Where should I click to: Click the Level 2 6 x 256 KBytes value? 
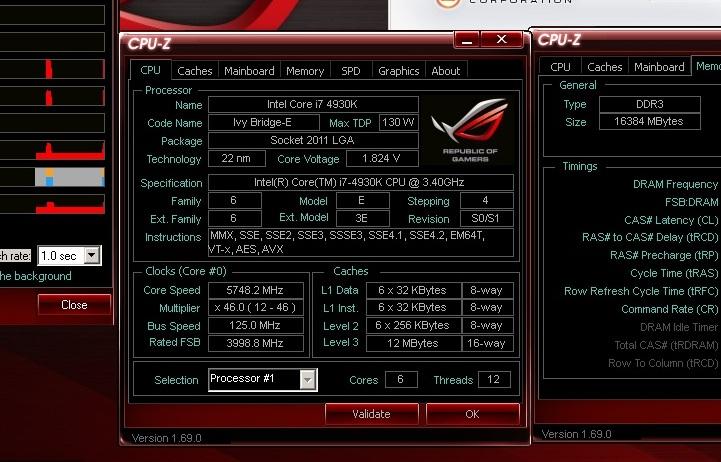click(413, 325)
